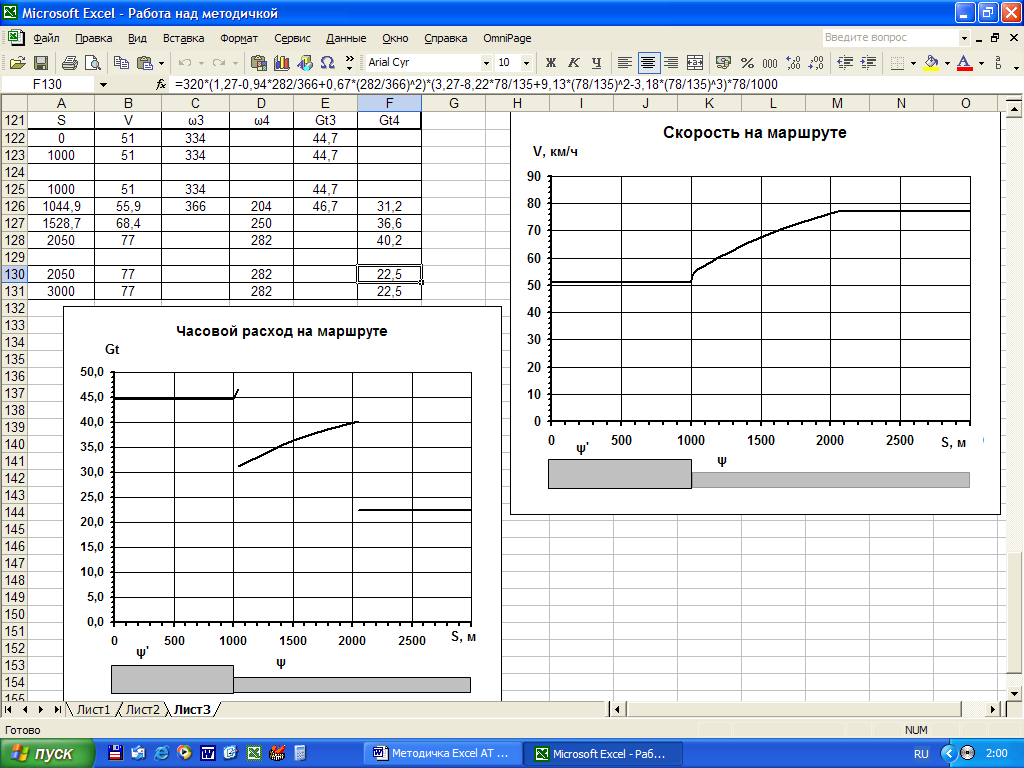Open the Данные menu
1024x768 pixels.
pyautogui.click(x=346, y=38)
